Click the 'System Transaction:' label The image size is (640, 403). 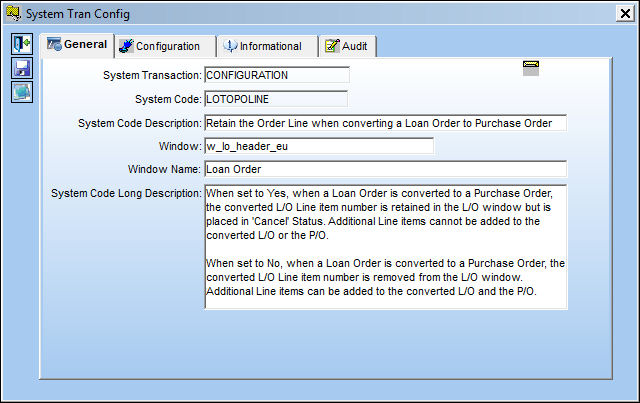(152, 76)
